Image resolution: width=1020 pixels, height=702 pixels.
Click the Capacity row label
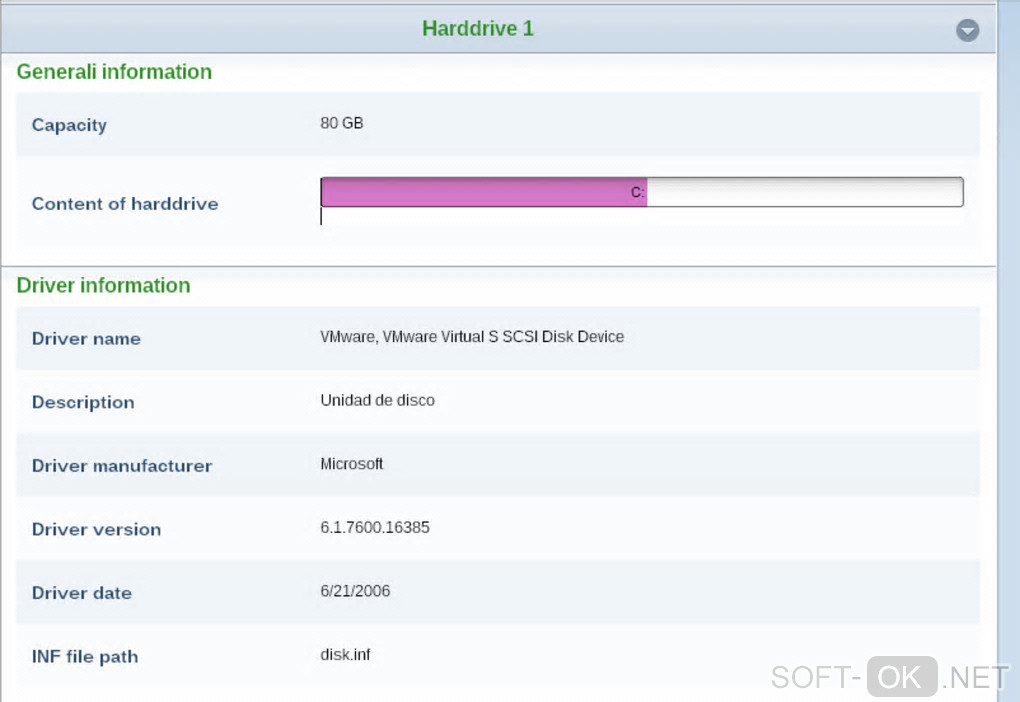coord(69,125)
